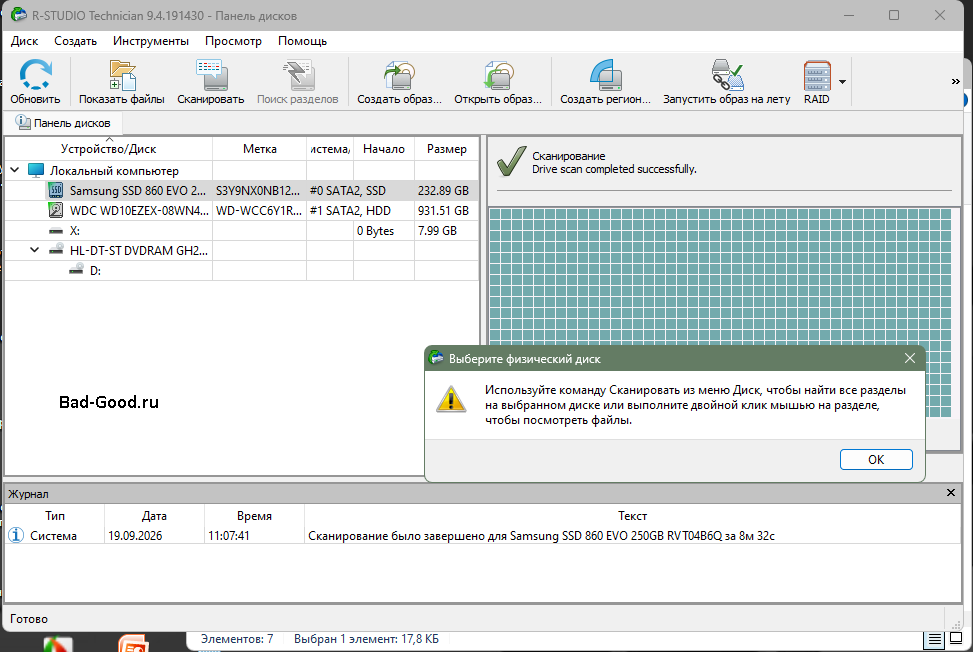Image resolution: width=973 pixels, height=652 pixels.
Task: Collapse HL-DT-ST DVDRAM tree node
Action: [35, 249]
